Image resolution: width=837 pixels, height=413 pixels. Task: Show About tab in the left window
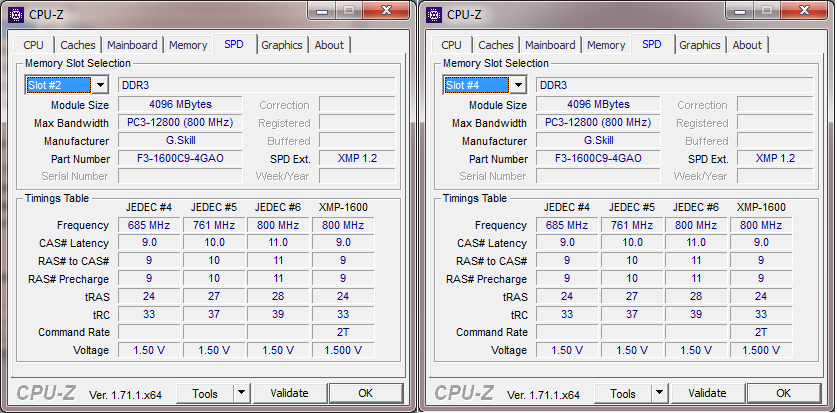coord(329,45)
